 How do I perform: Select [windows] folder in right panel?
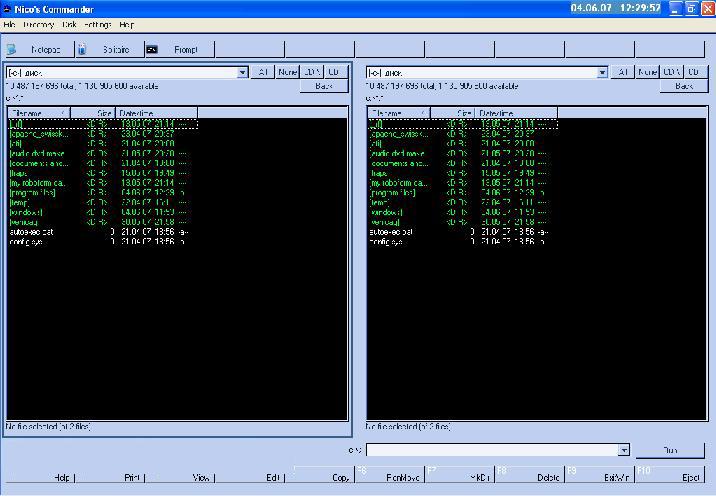(385, 212)
